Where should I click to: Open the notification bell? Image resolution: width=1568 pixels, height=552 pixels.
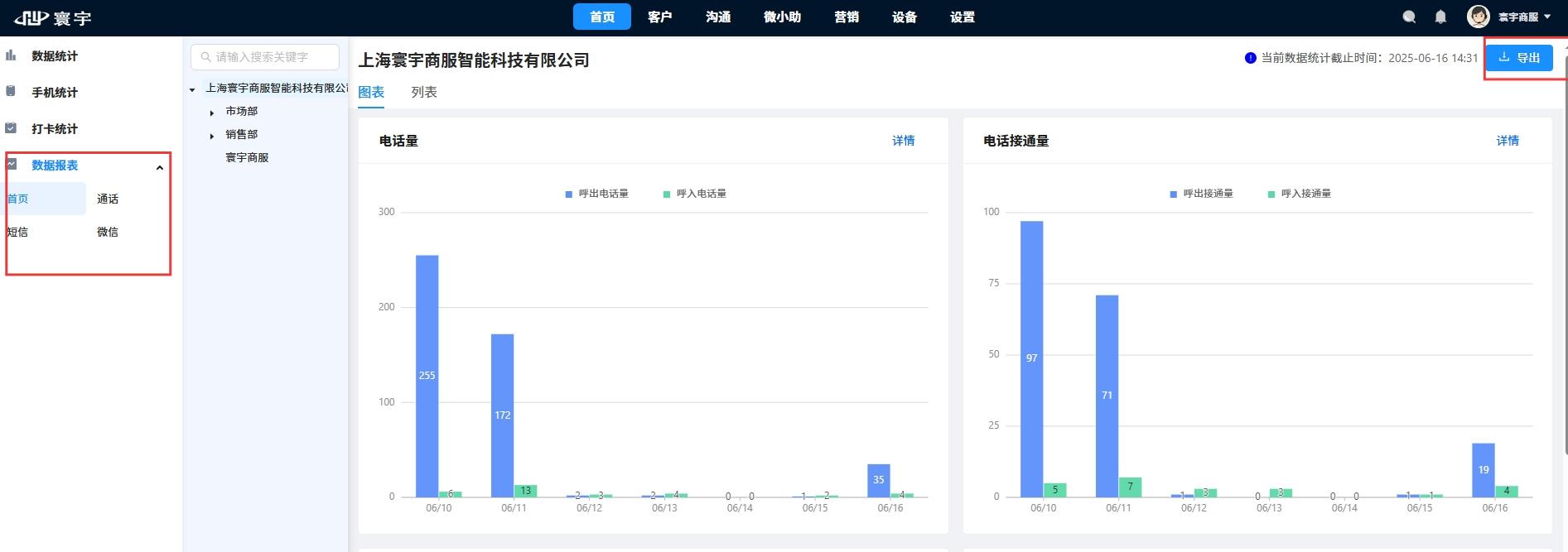coord(1440,17)
